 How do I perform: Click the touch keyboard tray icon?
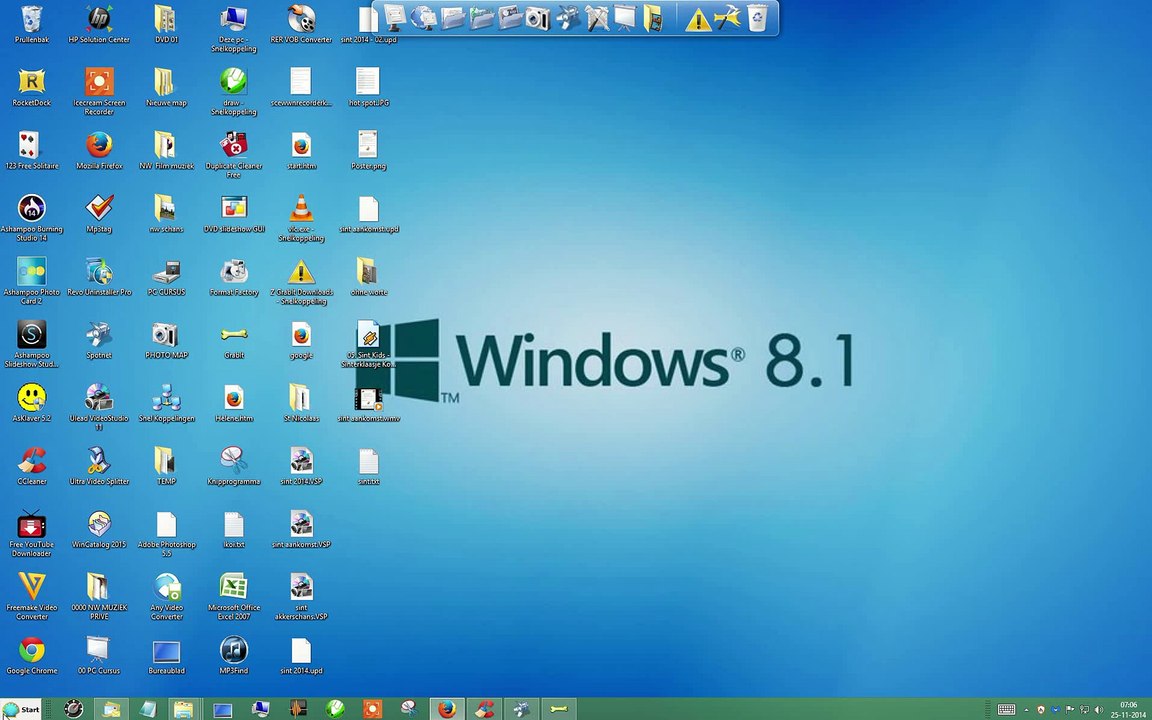click(1007, 710)
